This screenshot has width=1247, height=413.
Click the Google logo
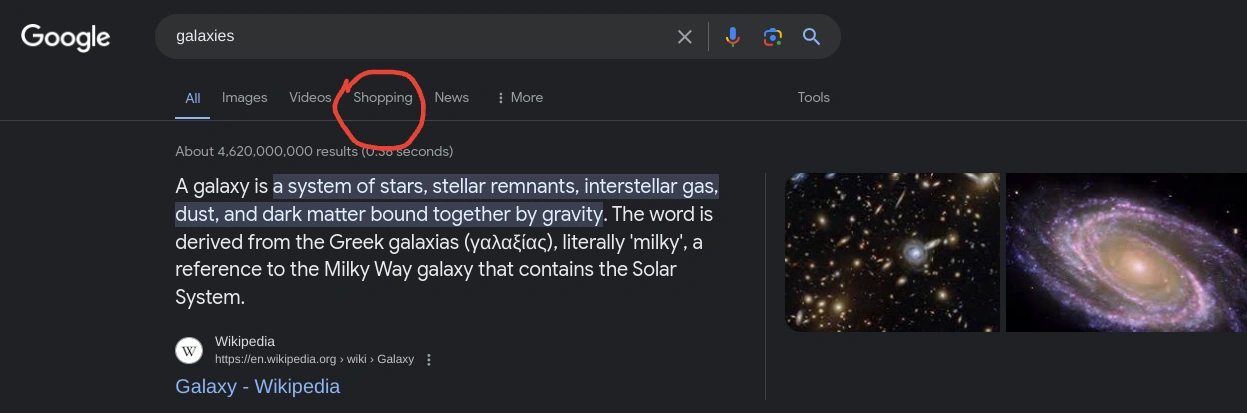tap(66, 38)
